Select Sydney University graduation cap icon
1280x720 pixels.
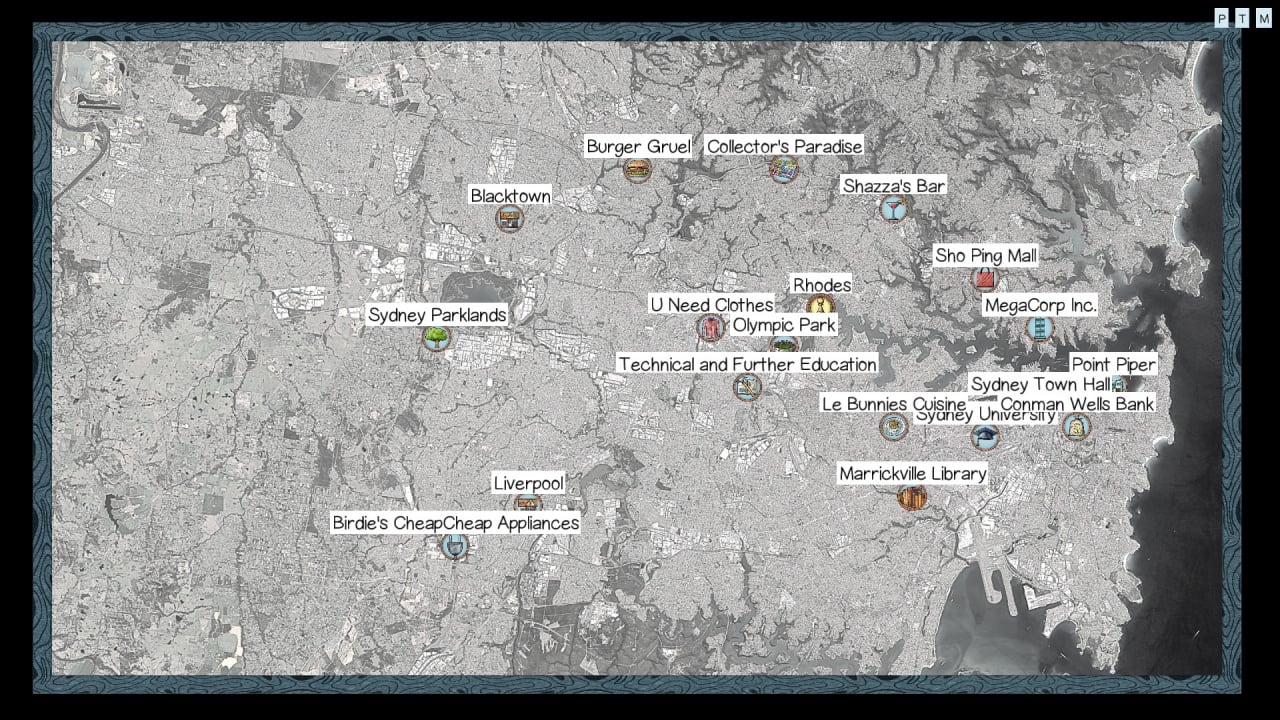[x=985, y=436]
